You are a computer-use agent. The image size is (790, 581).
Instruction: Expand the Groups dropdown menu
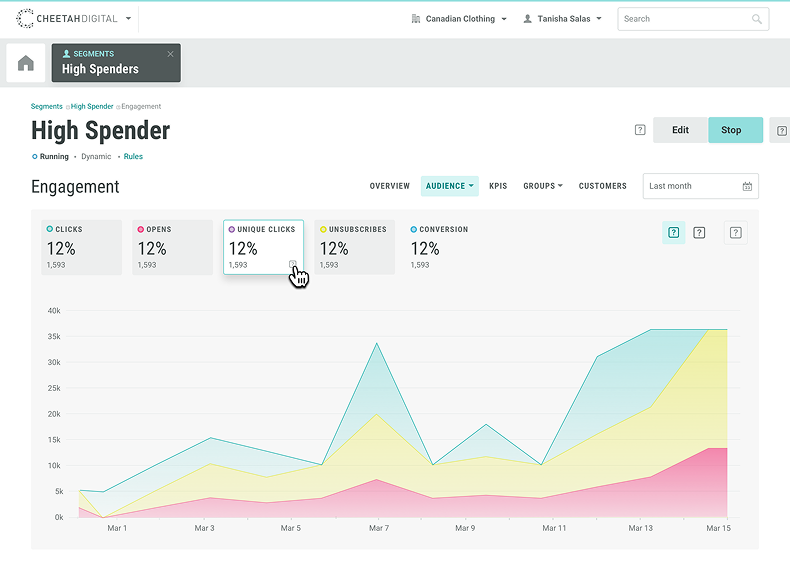click(543, 186)
